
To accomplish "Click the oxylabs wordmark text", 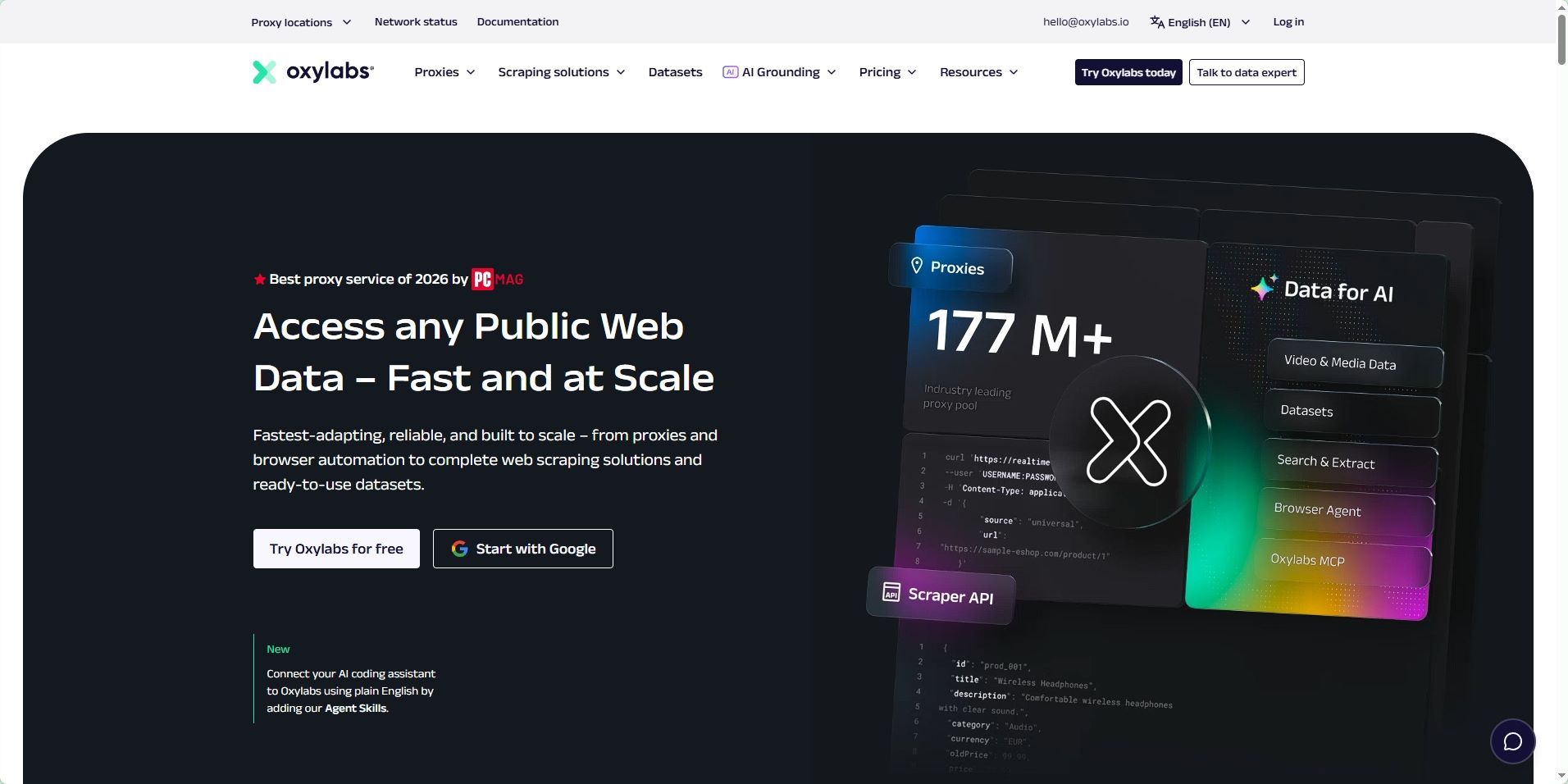I will [x=330, y=72].
